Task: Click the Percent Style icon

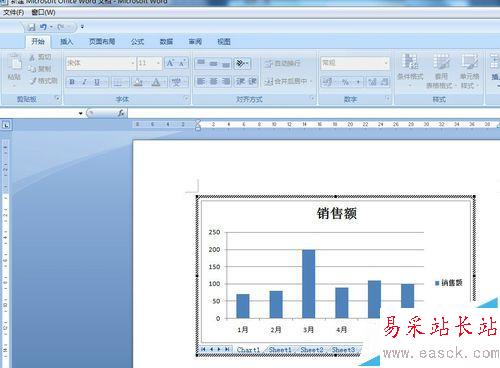Action: pyautogui.click(x=346, y=82)
